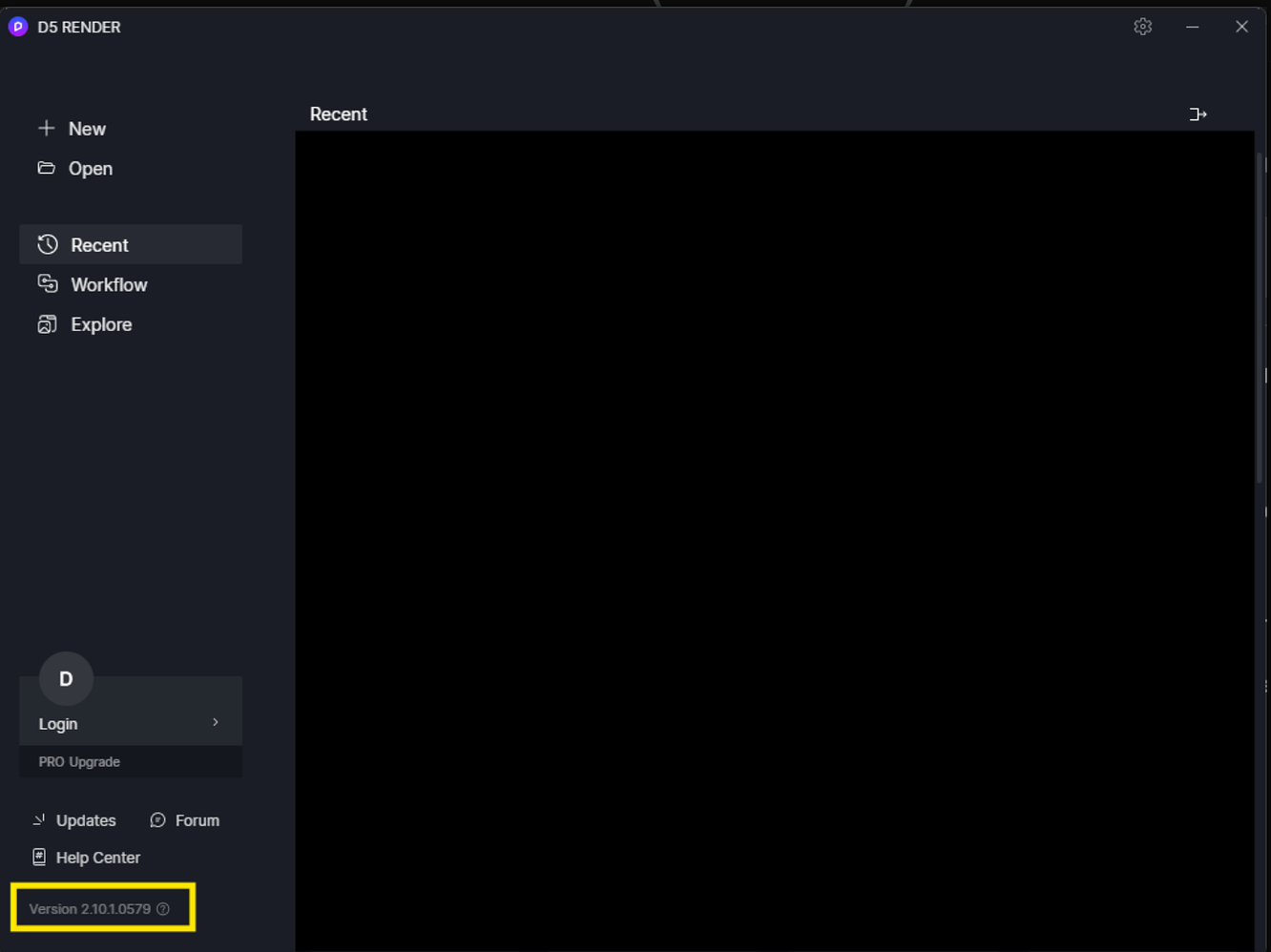Click the Workflow icon in the sidebar
The image size is (1271, 952).
48,283
